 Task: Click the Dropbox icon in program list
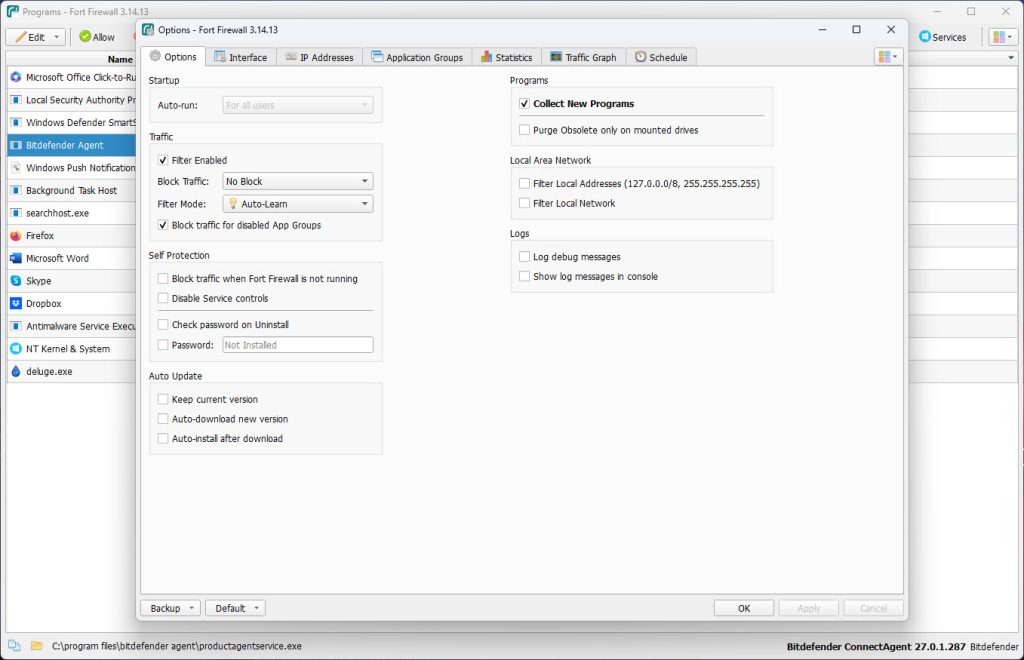16,304
